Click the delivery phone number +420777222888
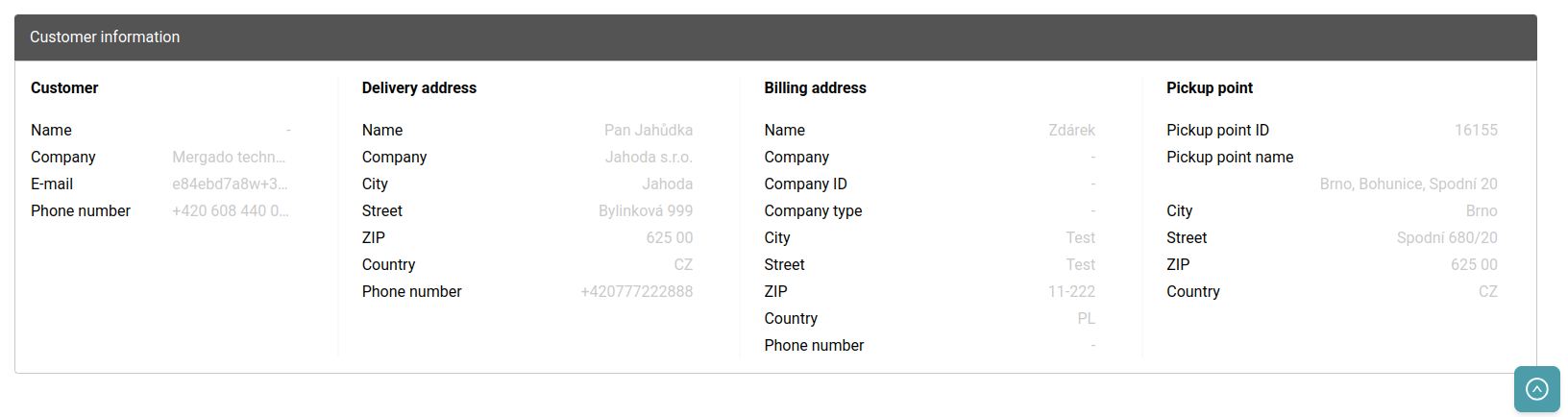This screenshot has height=417, width=1568. [x=636, y=292]
